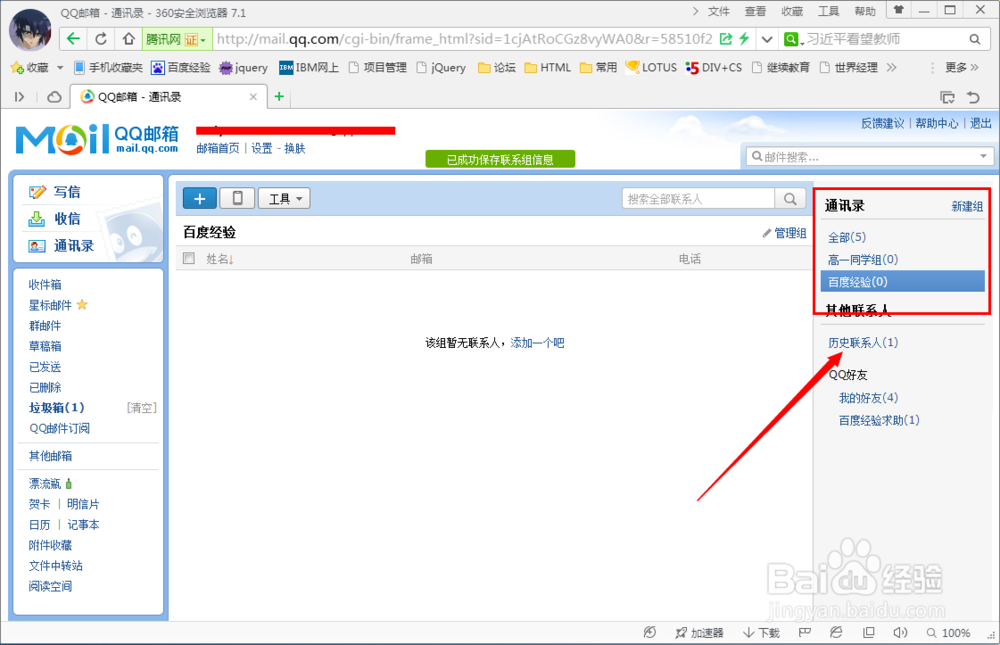
Task: Click the 搜索全部联系人 search box
Action: tap(698, 199)
